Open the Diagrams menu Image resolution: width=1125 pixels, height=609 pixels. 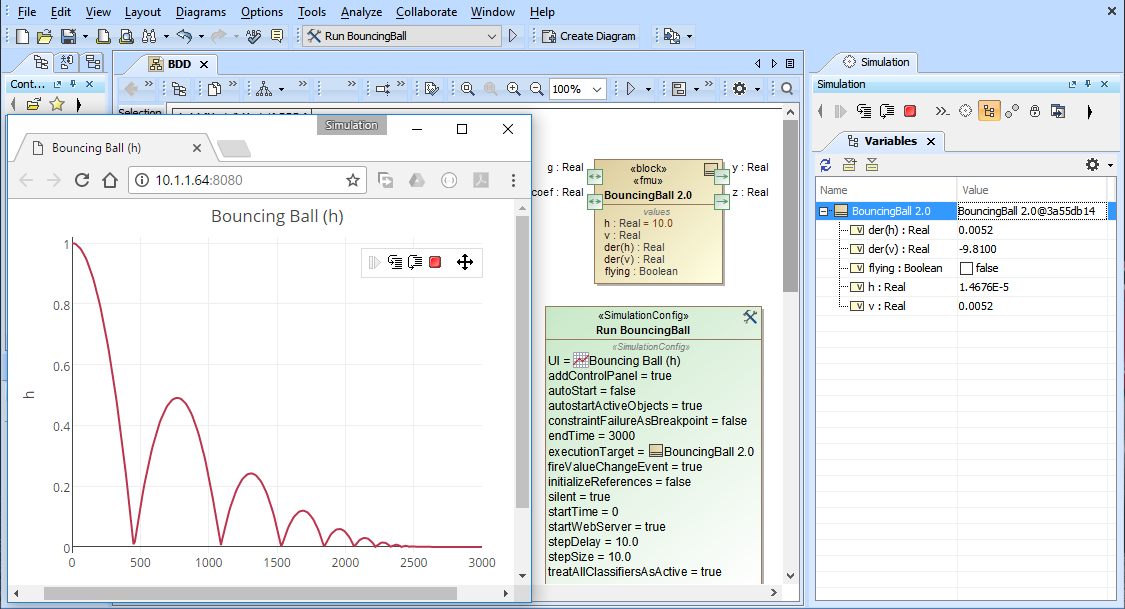click(x=201, y=12)
